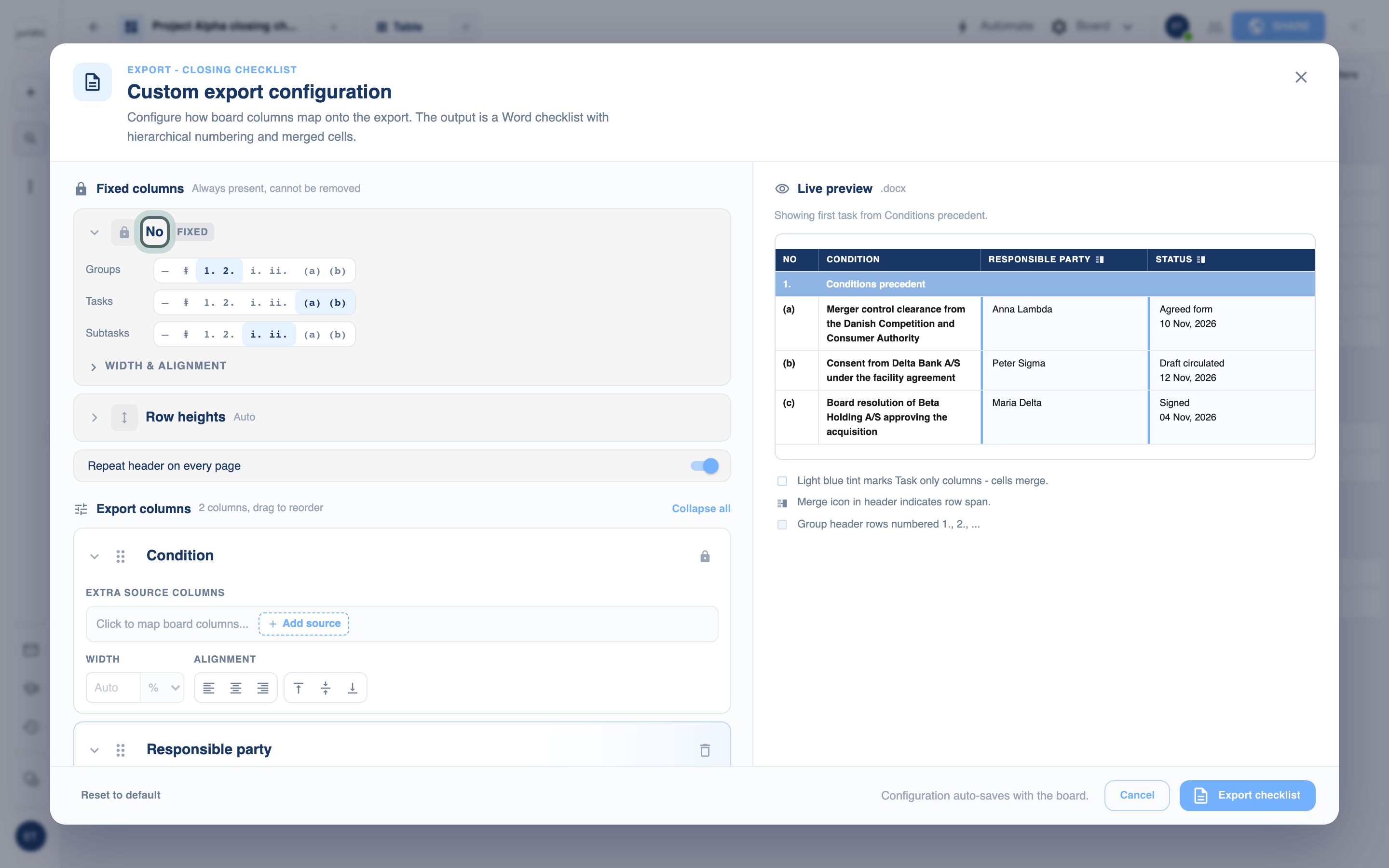Set Condition vertical alignment to top

[299, 688]
